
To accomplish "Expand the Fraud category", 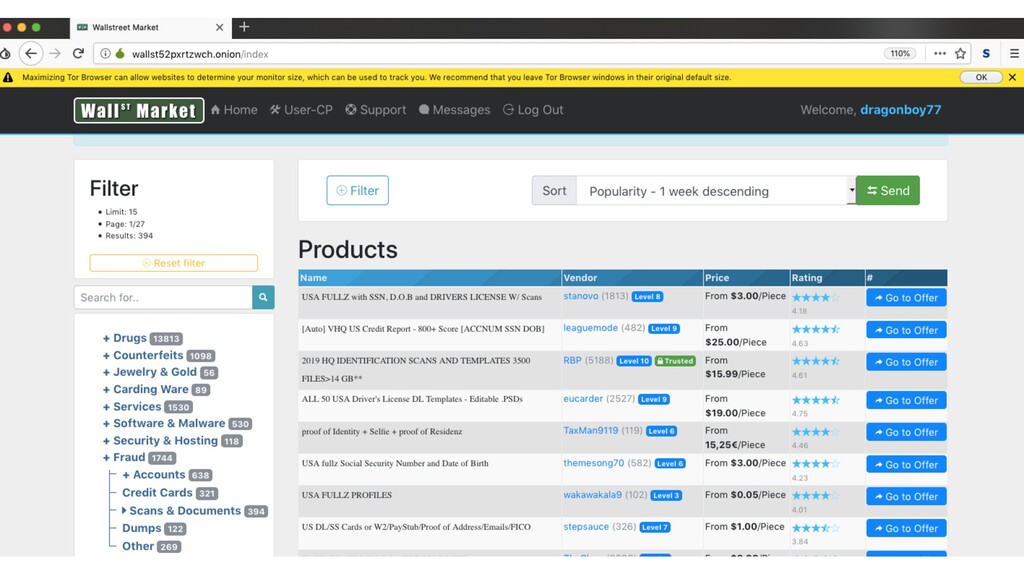I will click(x=123, y=458).
